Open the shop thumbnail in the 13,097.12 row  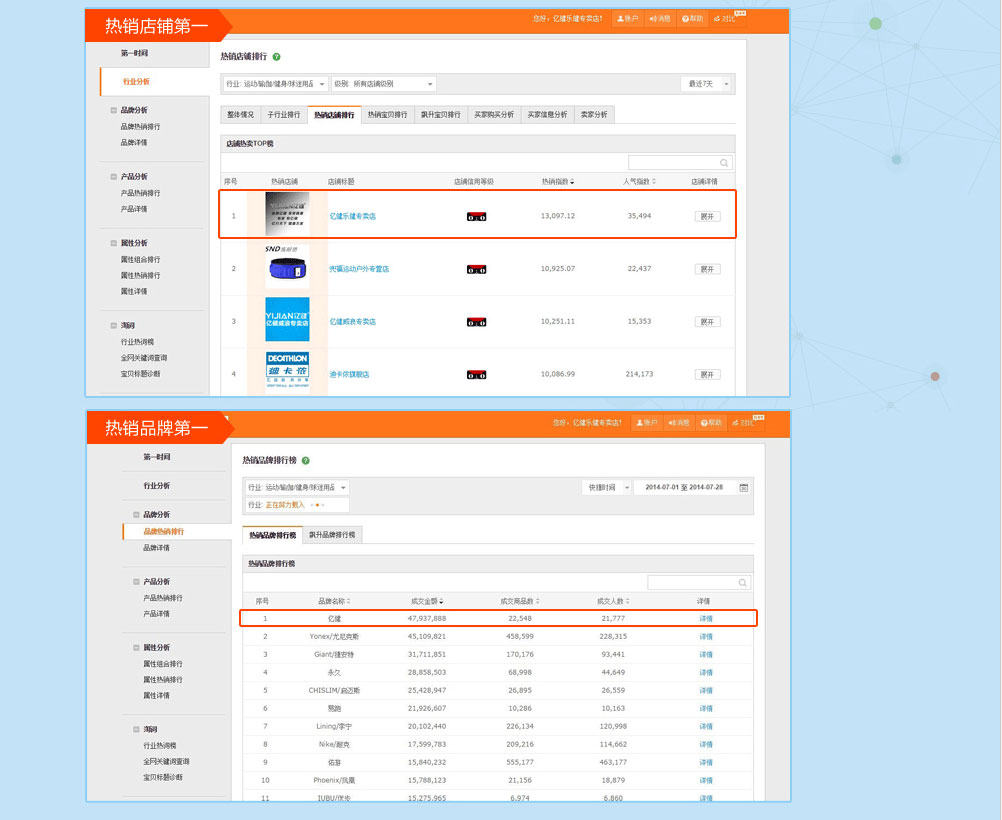pos(287,214)
